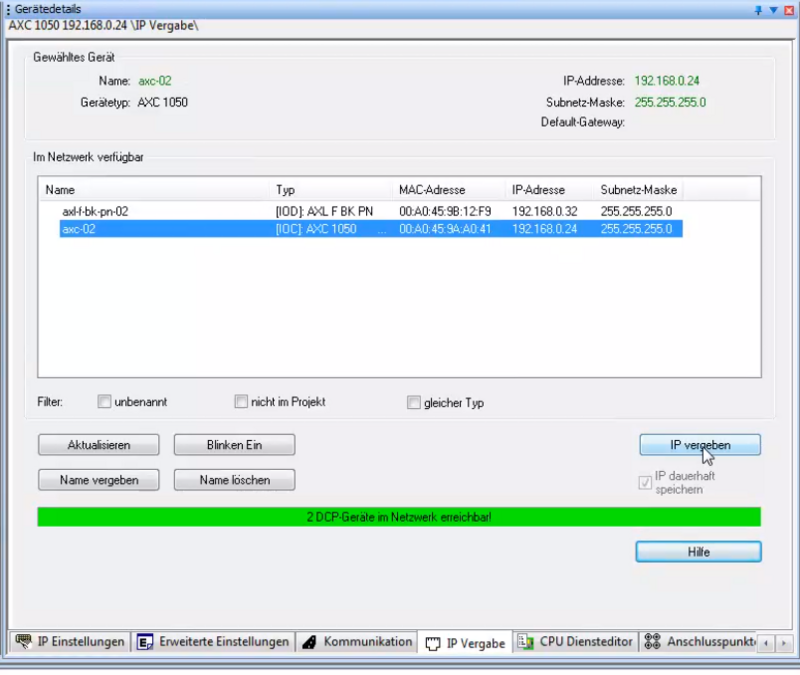This screenshot has width=800, height=675.
Task: Click the Anschlusspunkte tab icon
Action: tap(652, 642)
